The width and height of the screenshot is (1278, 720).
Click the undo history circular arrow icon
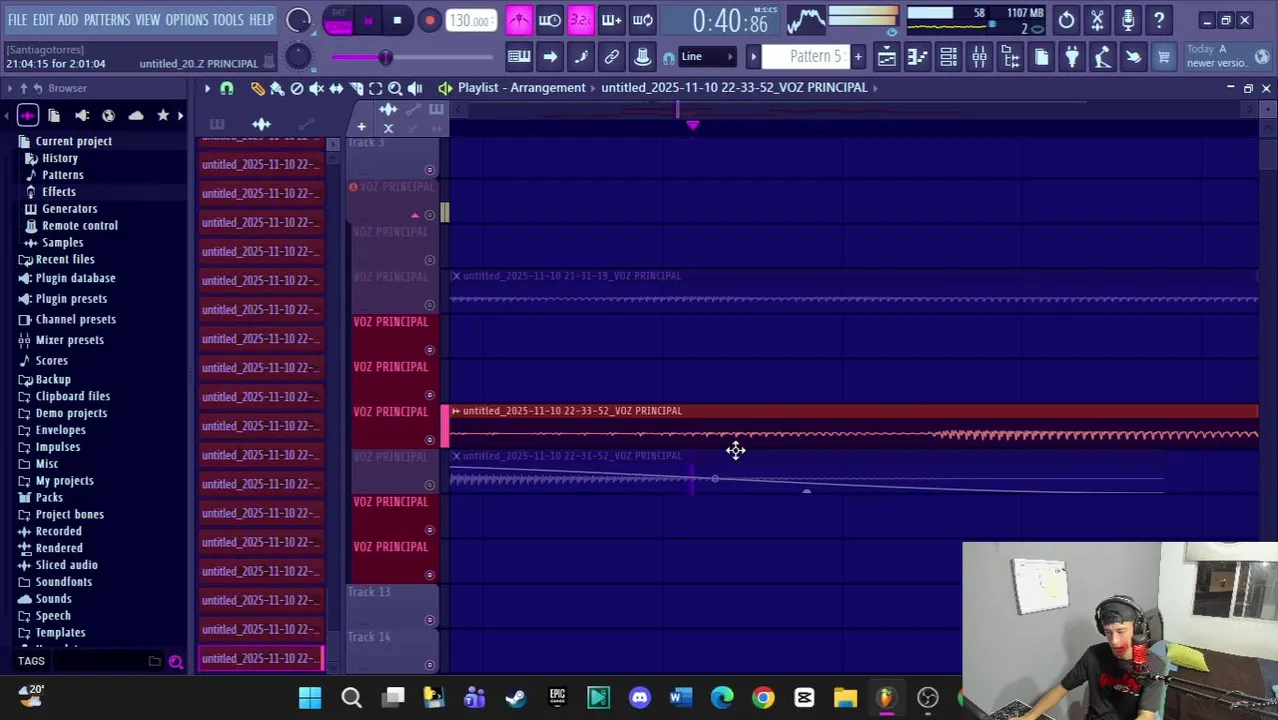pyautogui.click(x=1067, y=20)
